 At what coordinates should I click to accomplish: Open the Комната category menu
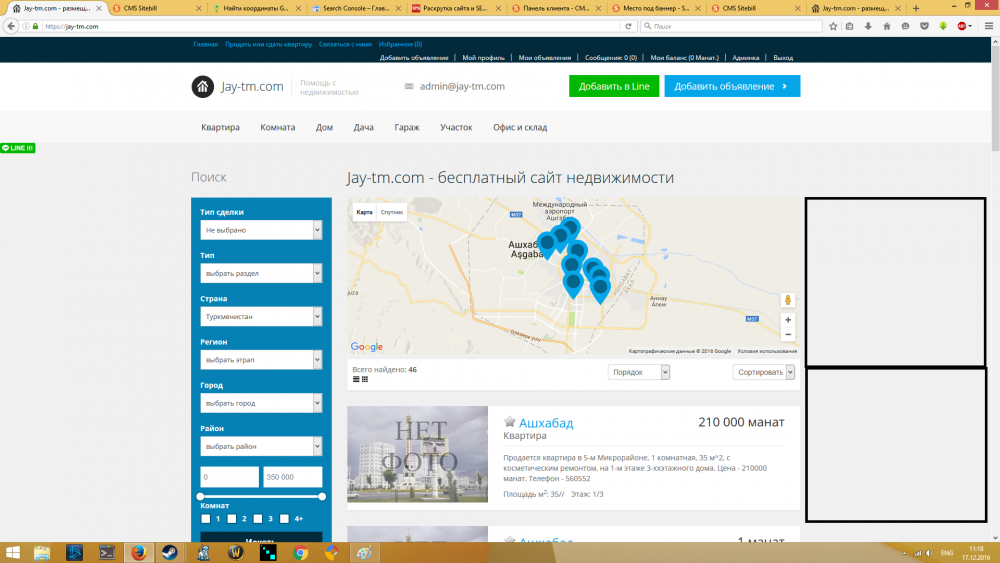[x=277, y=128]
